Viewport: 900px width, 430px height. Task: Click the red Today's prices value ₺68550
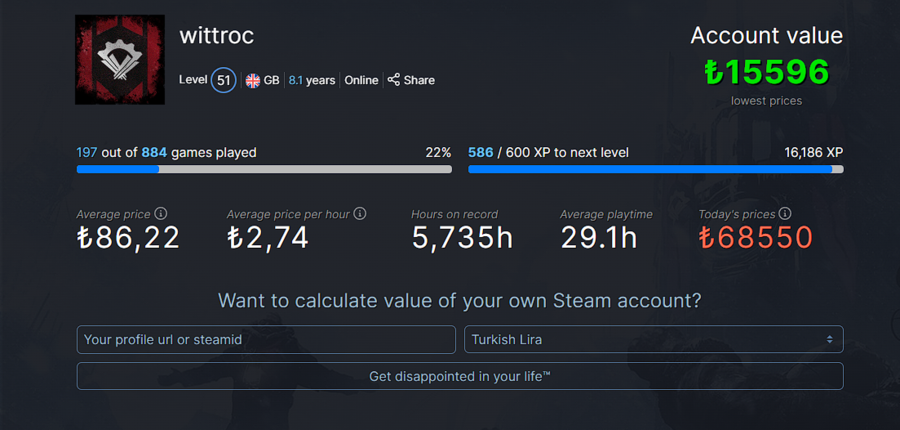pos(756,238)
